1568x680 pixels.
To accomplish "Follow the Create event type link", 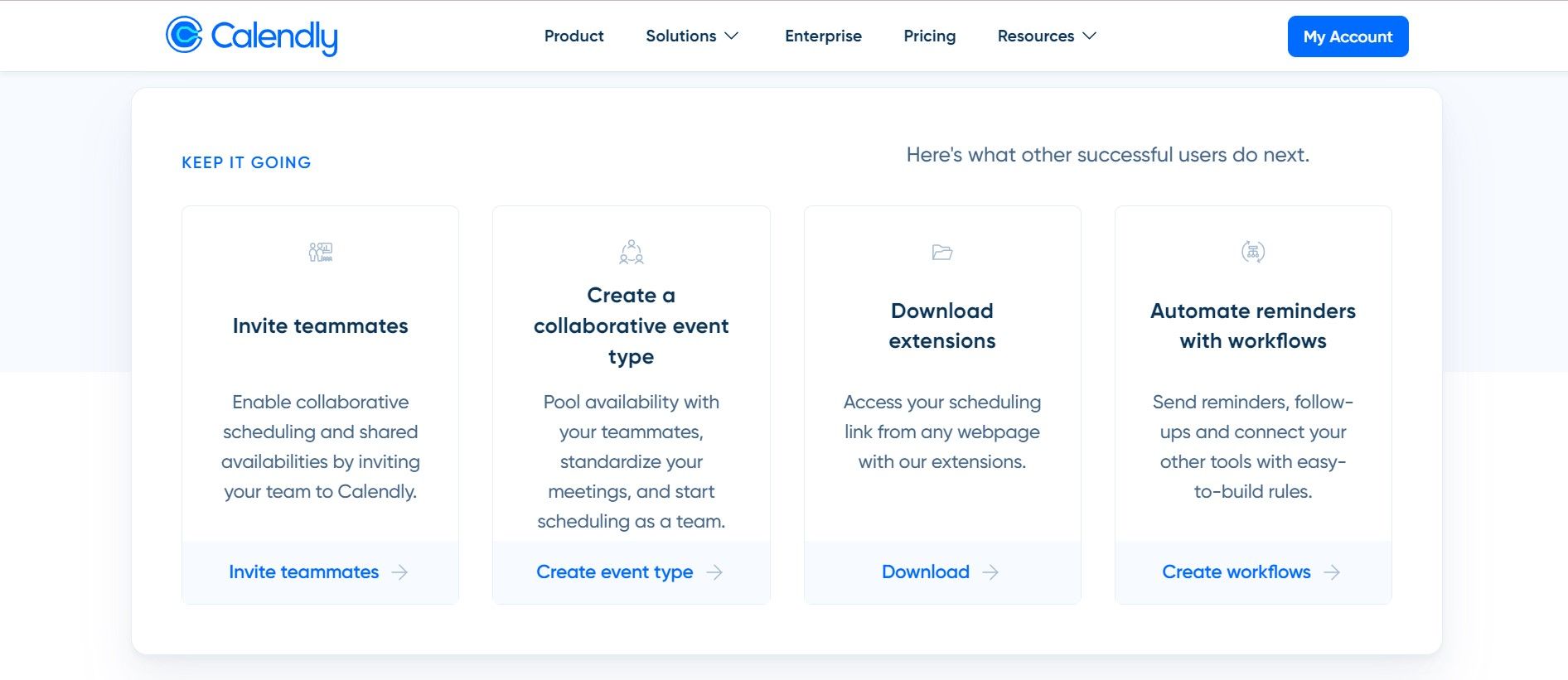I will click(x=614, y=572).
